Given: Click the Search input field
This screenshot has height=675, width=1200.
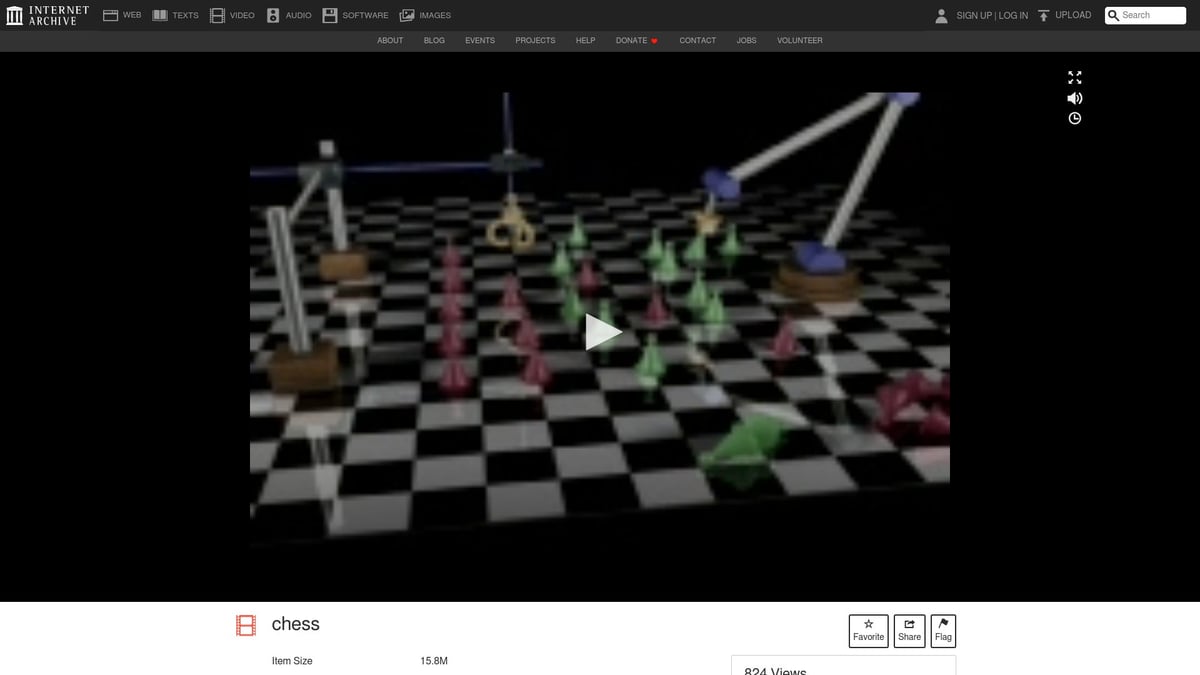Looking at the screenshot, I should (x=1152, y=15).
